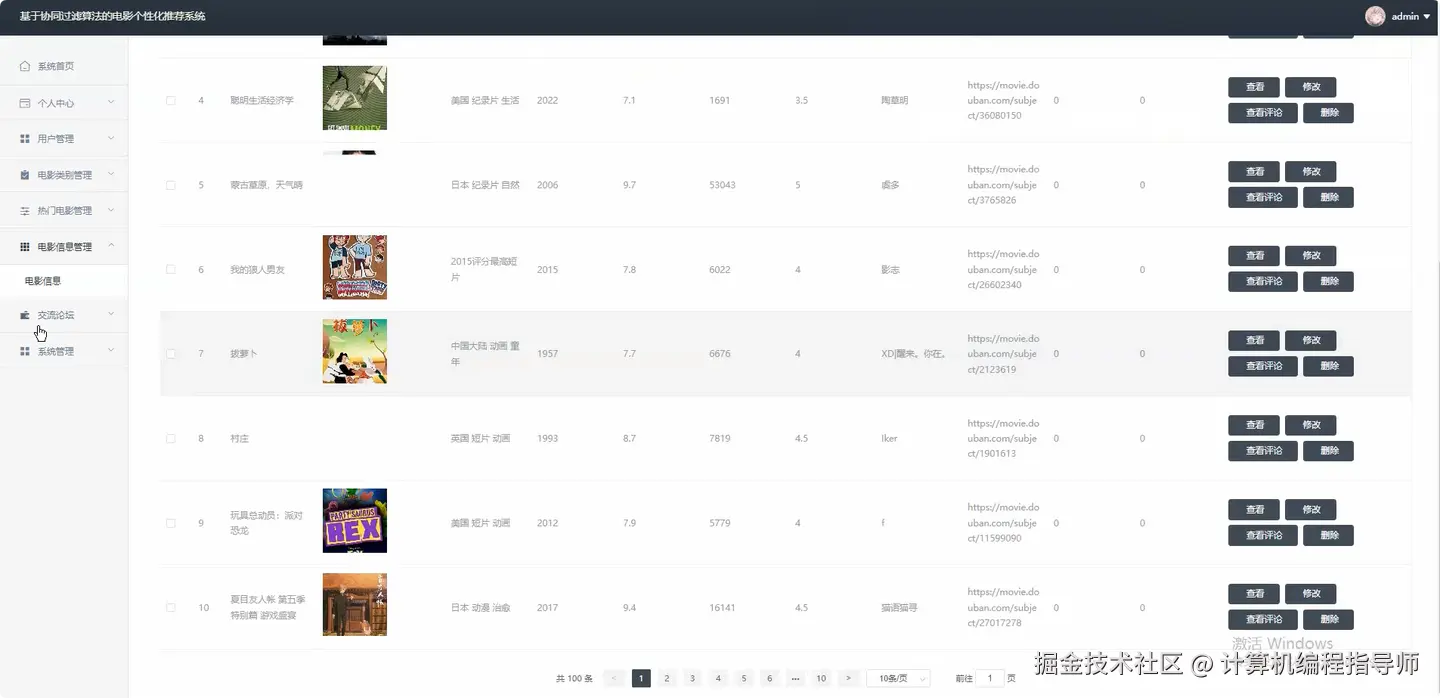Open poster thumbnail for 拔萝卜

pos(355,351)
